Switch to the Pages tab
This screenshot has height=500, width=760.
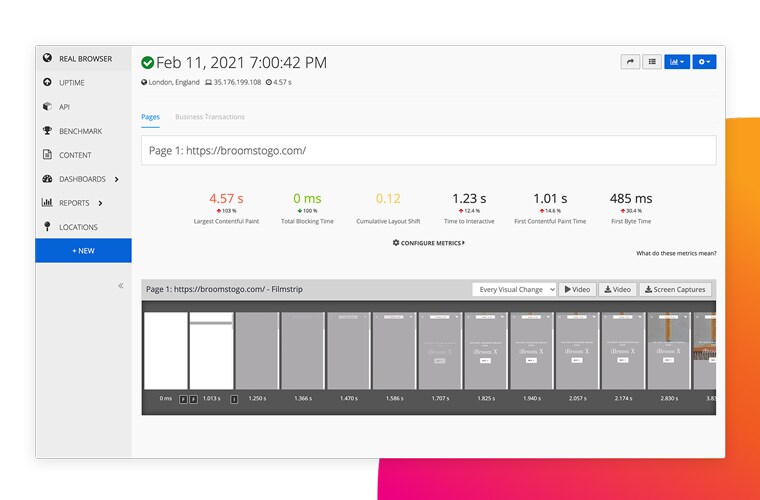click(x=150, y=117)
